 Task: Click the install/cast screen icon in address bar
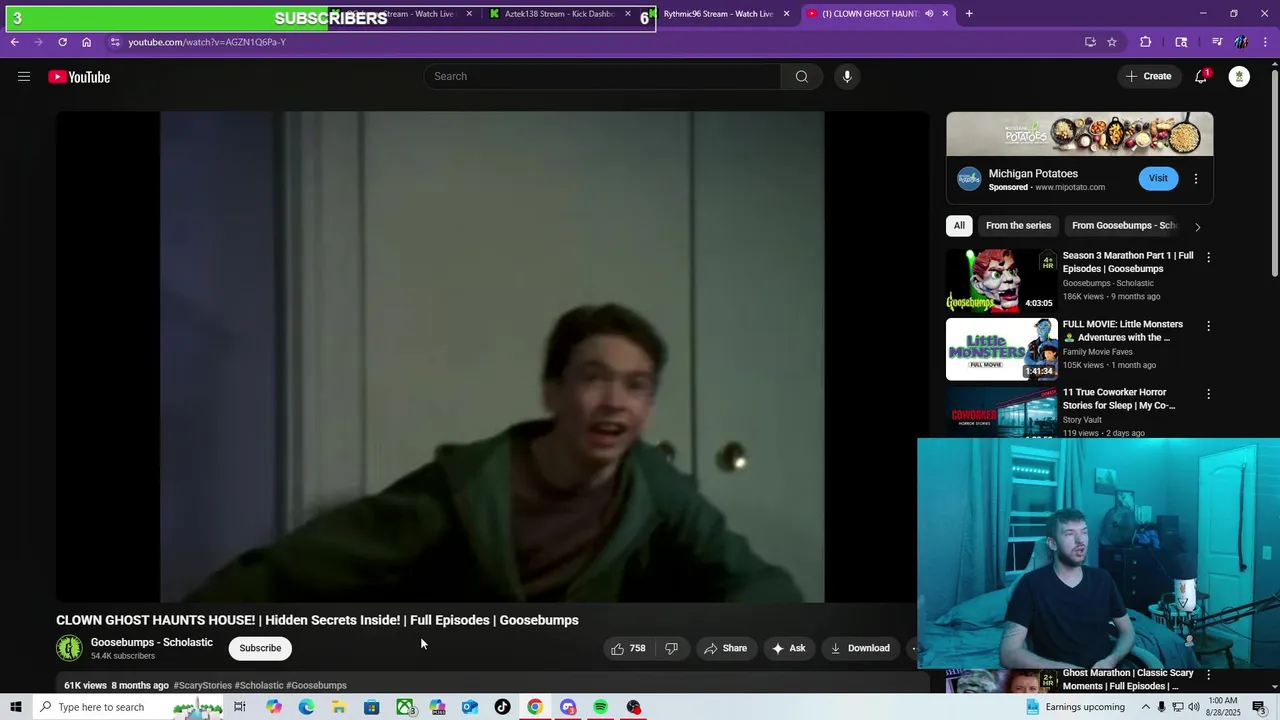[1090, 42]
